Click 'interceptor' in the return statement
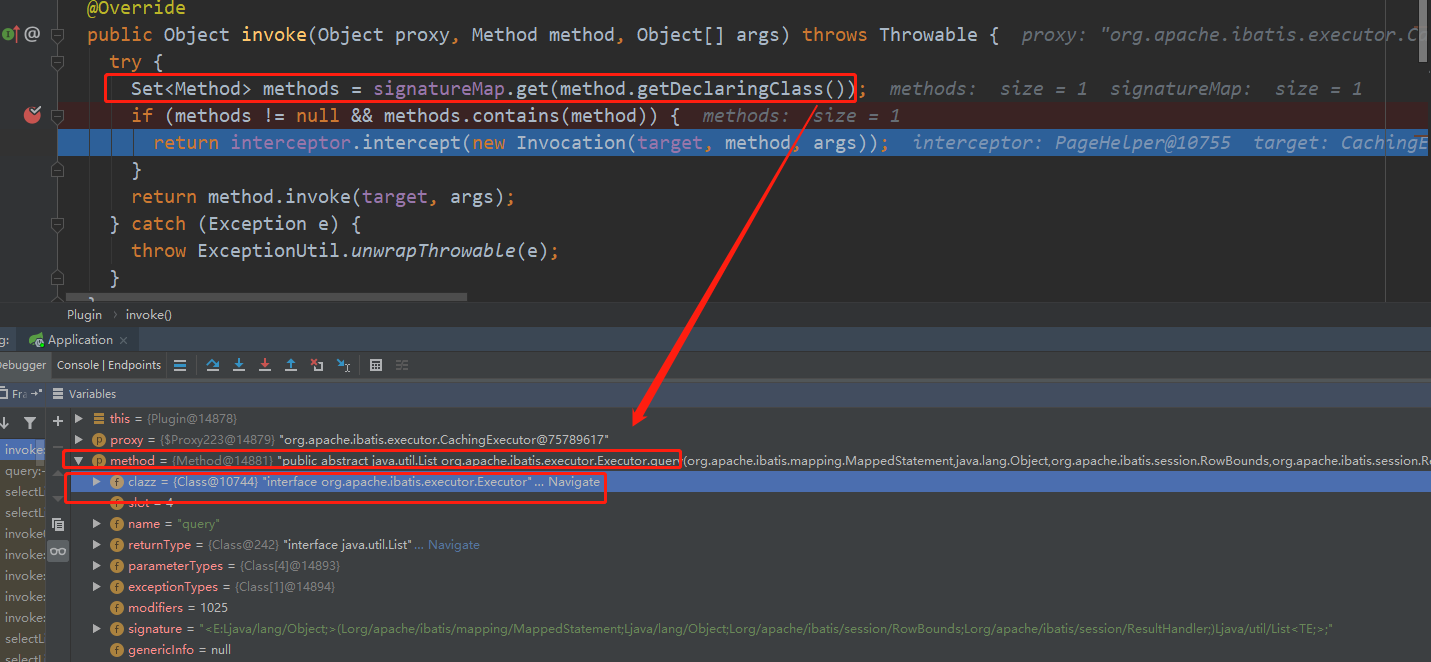The width and height of the screenshot is (1431, 662). [x=291, y=142]
